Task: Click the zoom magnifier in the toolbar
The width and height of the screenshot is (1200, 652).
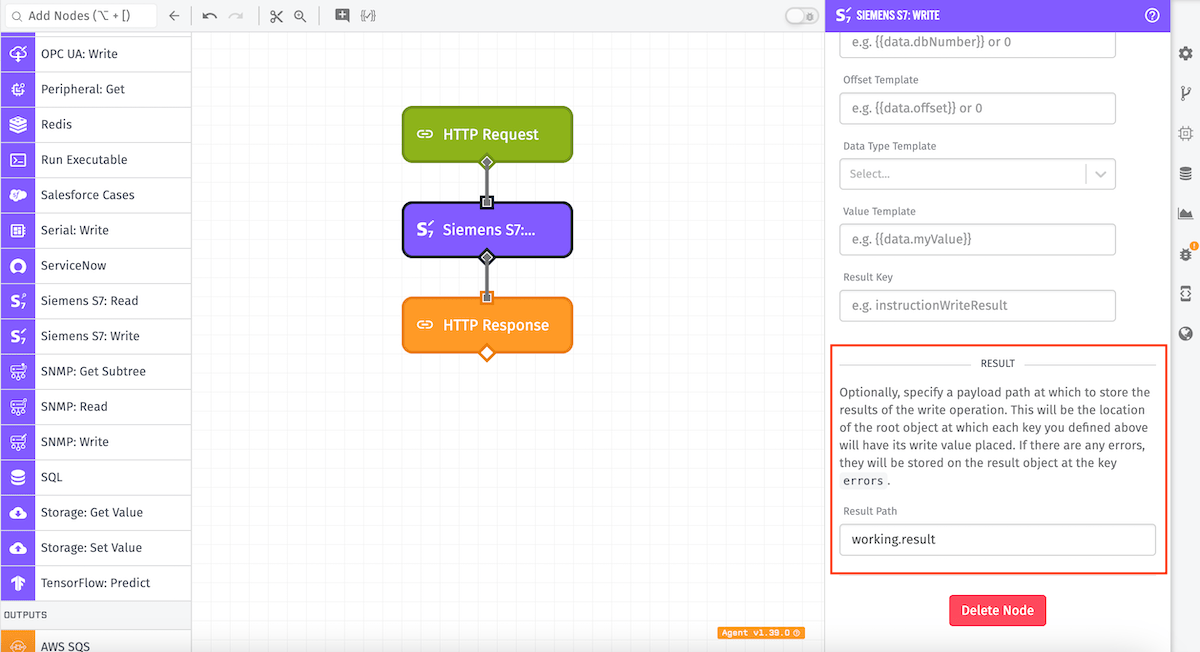Action: coord(300,16)
